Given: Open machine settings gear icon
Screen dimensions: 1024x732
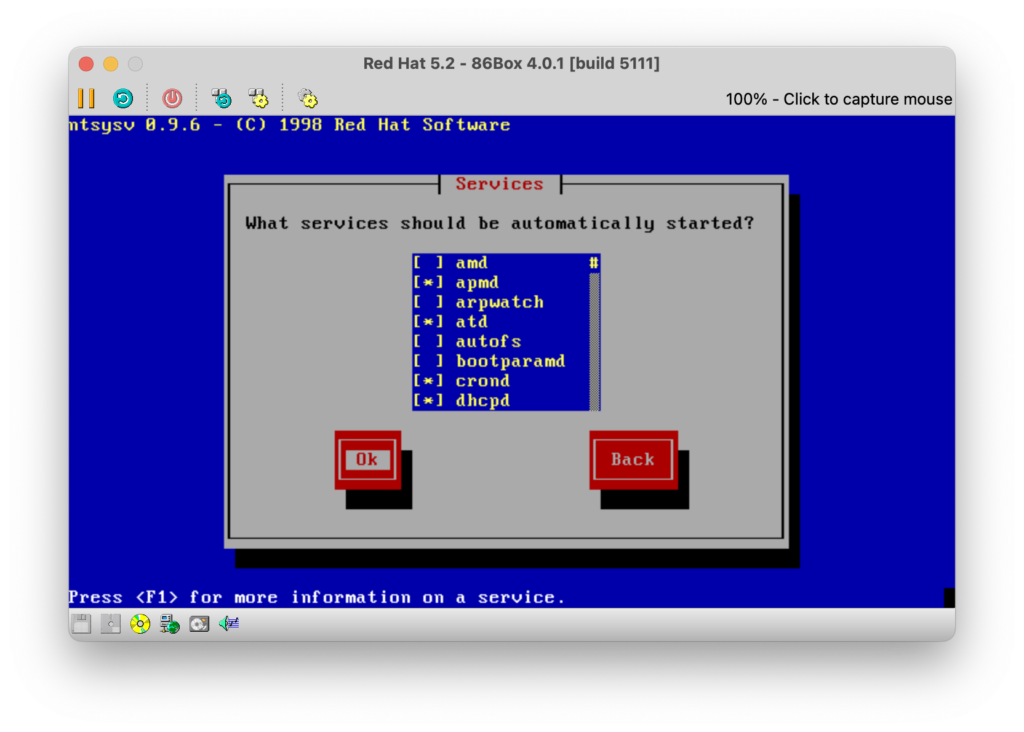Looking at the screenshot, I should (x=308, y=99).
